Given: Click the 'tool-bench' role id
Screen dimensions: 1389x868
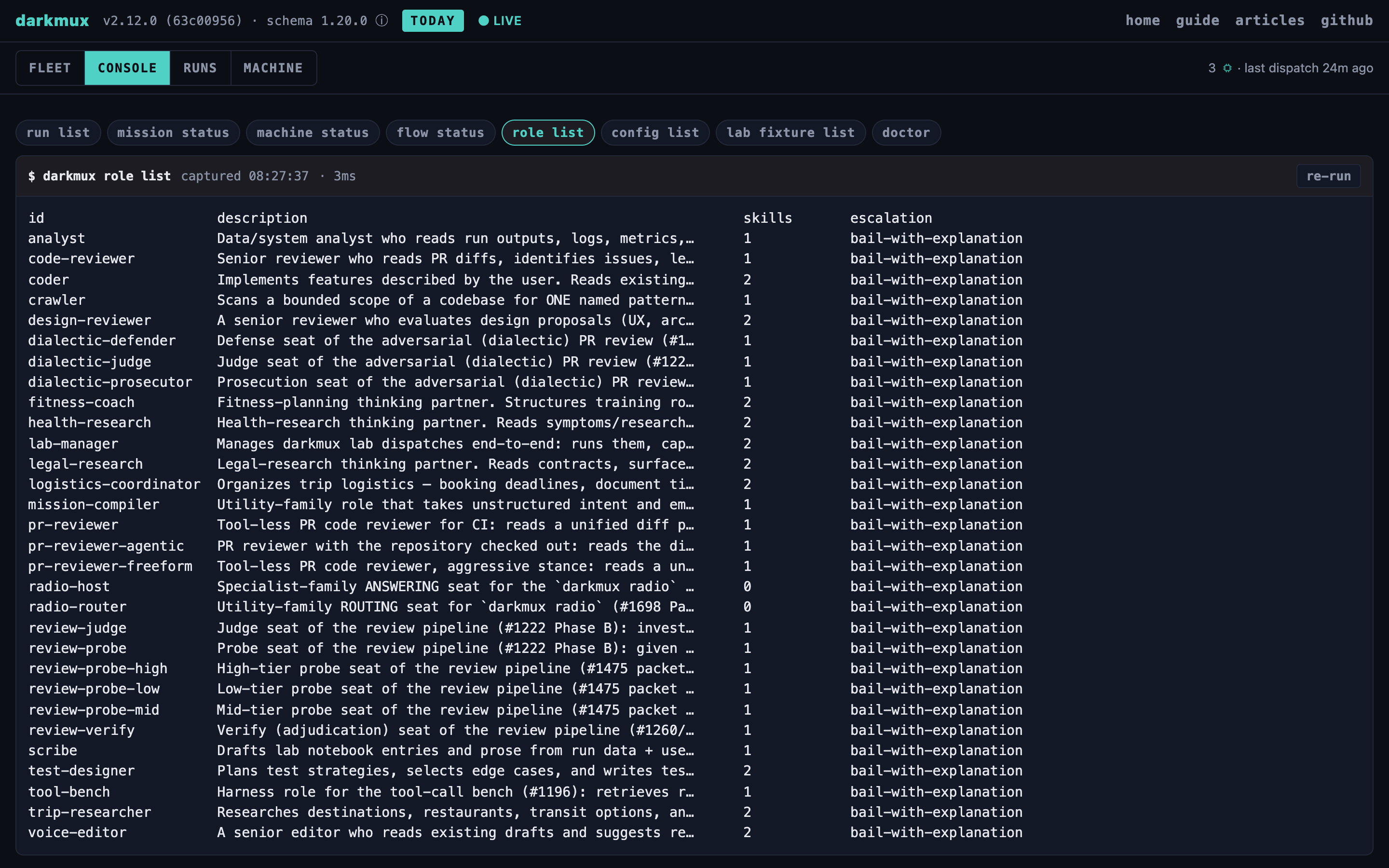Looking at the screenshot, I should pyautogui.click(x=69, y=792).
